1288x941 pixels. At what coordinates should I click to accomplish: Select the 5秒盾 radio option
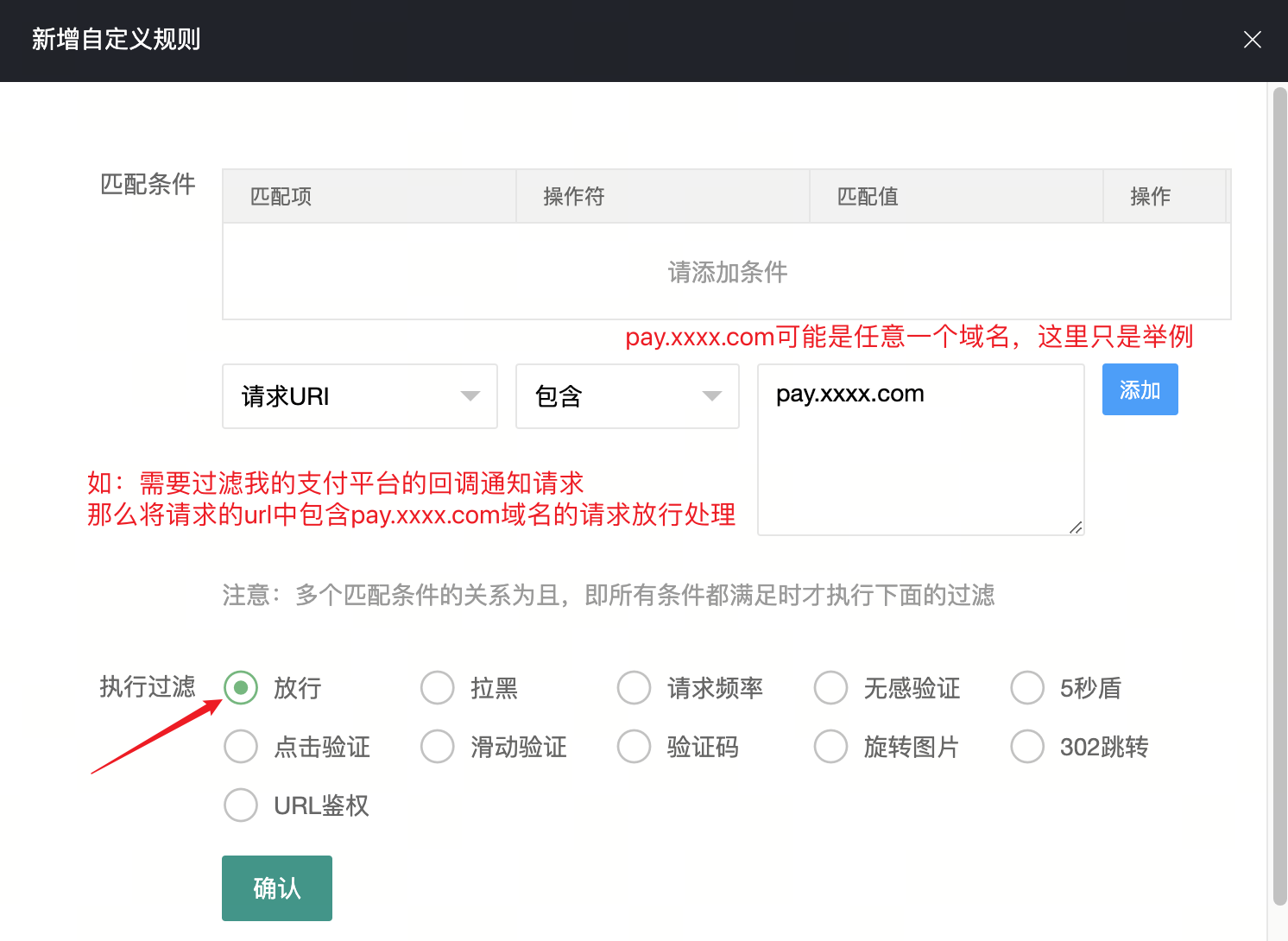click(1027, 688)
